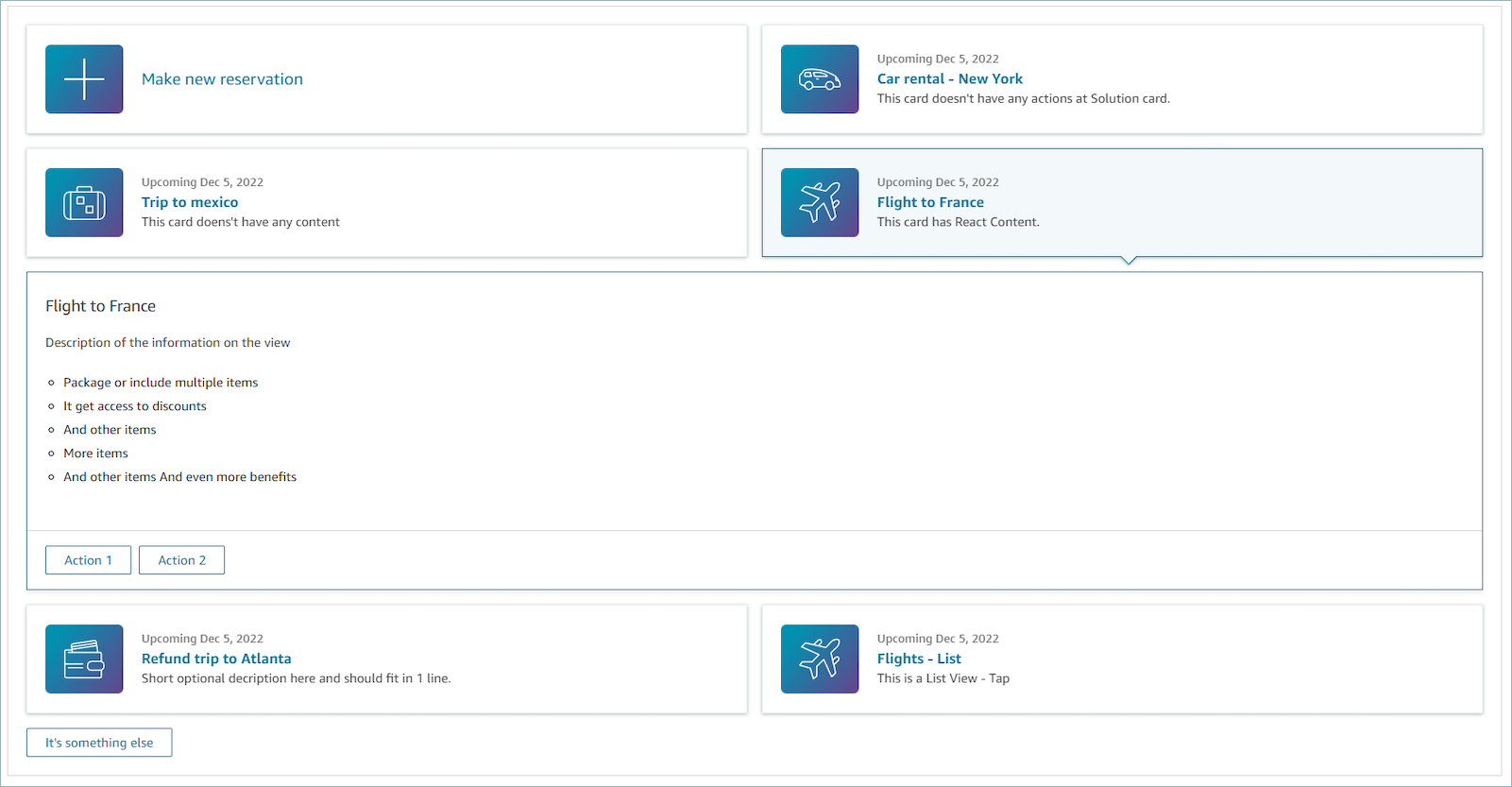Viewport: 1512px width, 787px height.
Task: Open the Make new reservation link
Action: [222, 79]
